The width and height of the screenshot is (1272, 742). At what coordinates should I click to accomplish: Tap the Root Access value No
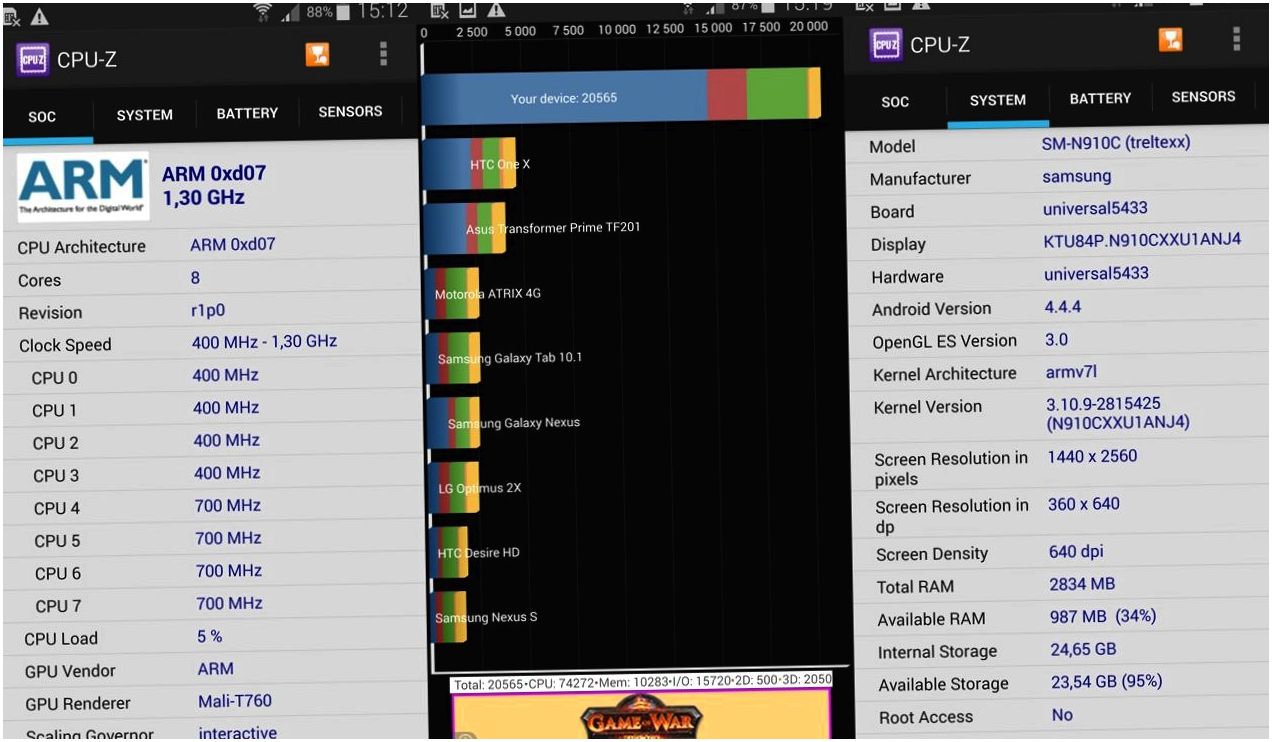pyautogui.click(x=1062, y=715)
